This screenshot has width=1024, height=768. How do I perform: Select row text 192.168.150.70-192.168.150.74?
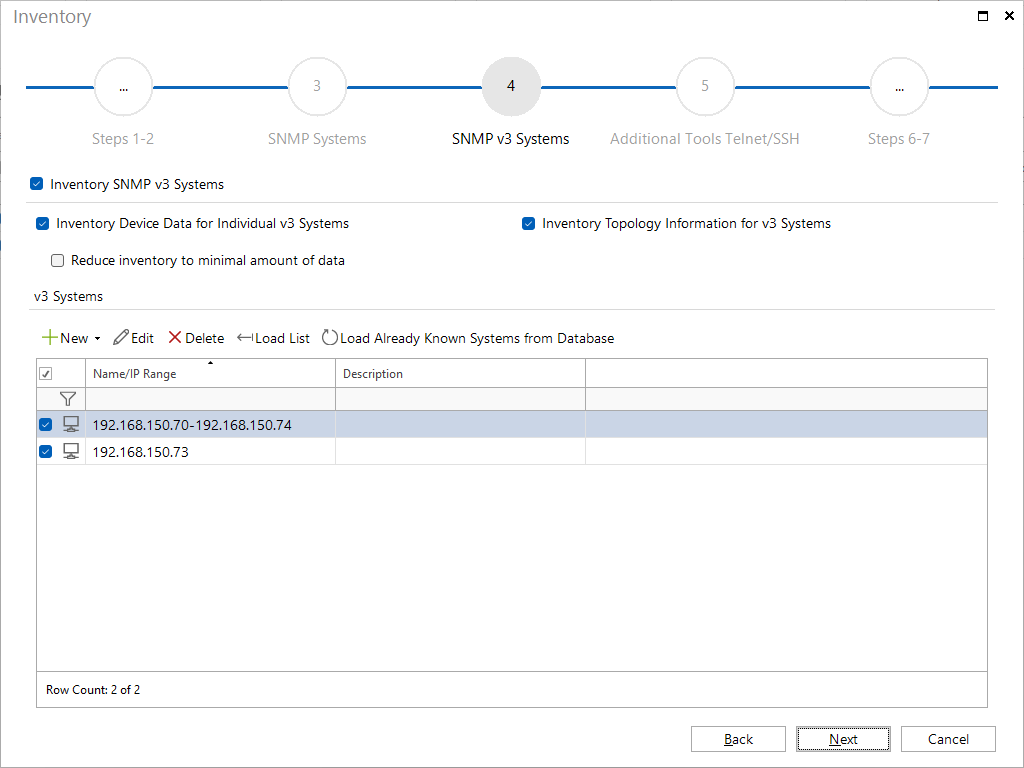tap(192, 425)
